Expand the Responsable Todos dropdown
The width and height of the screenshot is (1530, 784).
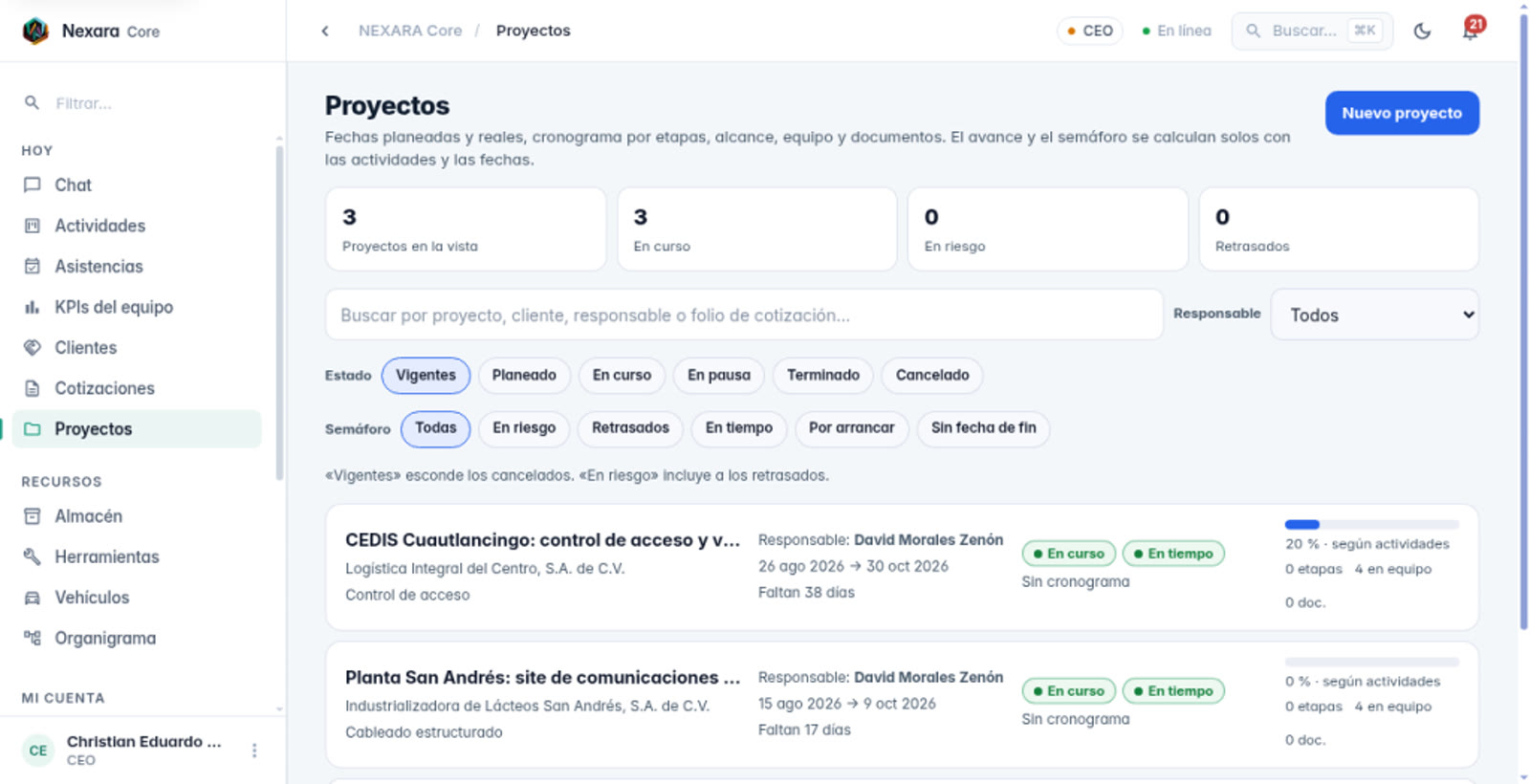point(1374,315)
